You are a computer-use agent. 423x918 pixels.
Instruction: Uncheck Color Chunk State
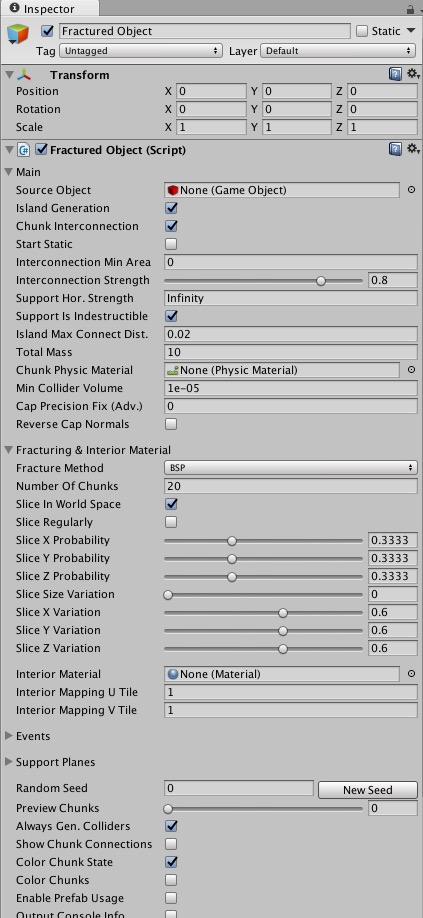[171, 862]
